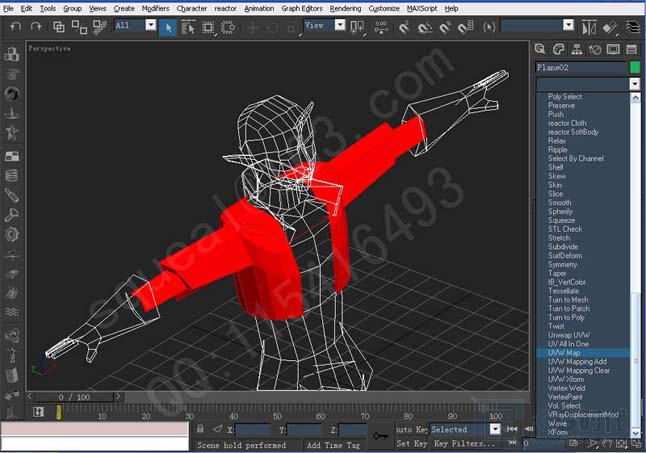Click the modifier list scroll up arrow

pyautogui.click(x=635, y=98)
